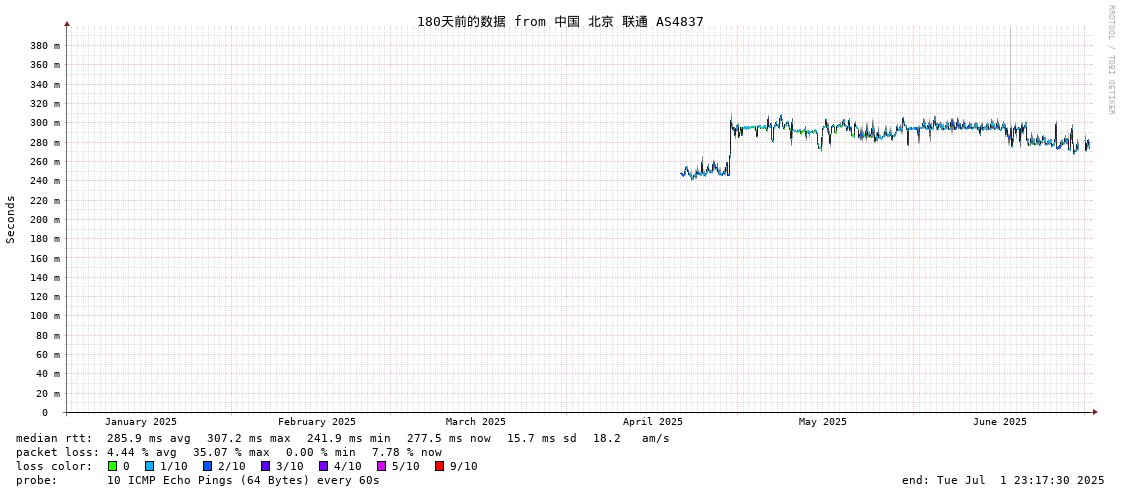Image resolution: width=1121 pixels, height=494 pixels.
Task: Click the "80 m" y-axis value
Action: point(48,335)
